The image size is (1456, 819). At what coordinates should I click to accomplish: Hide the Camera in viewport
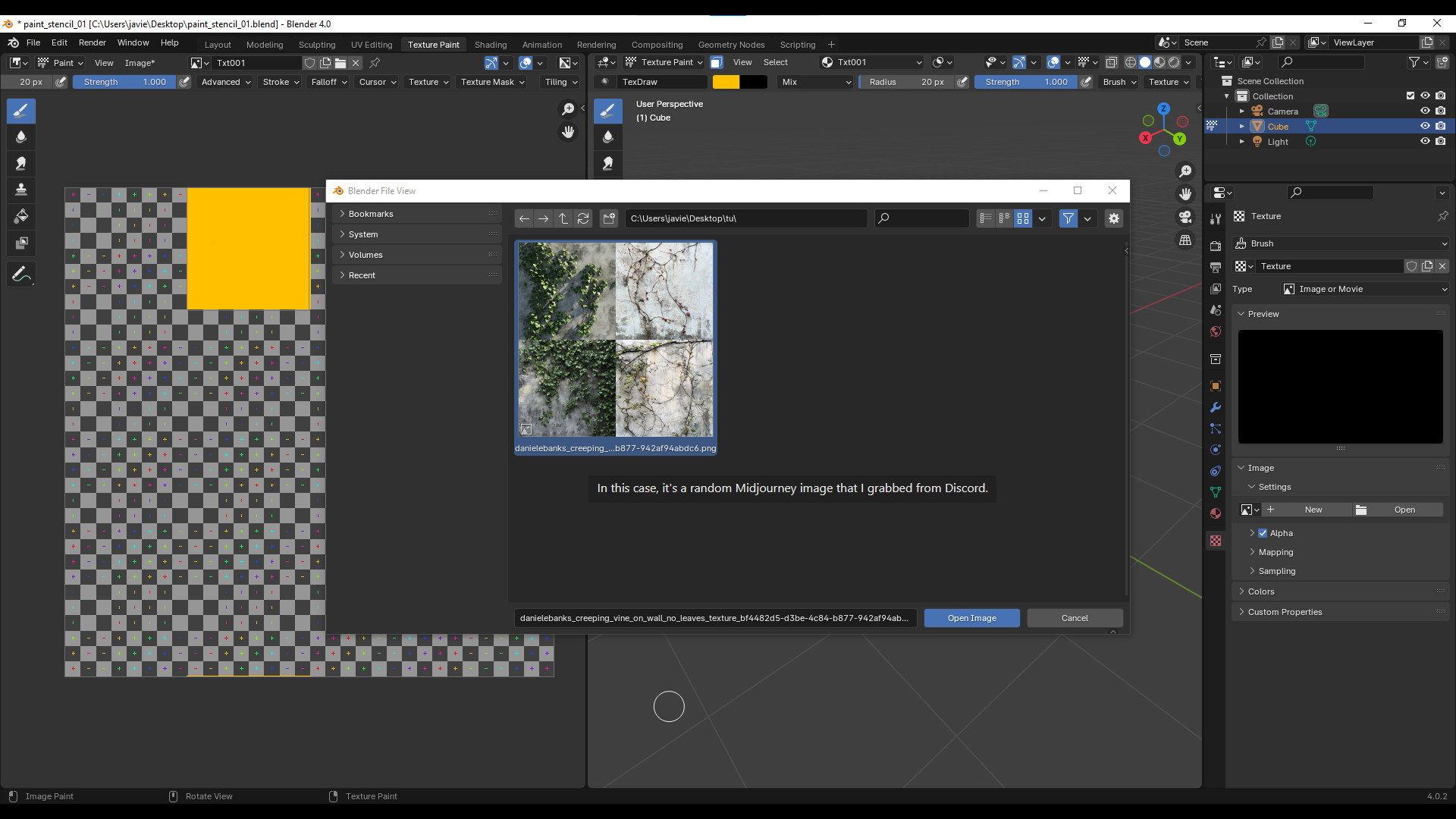tap(1425, 111)
